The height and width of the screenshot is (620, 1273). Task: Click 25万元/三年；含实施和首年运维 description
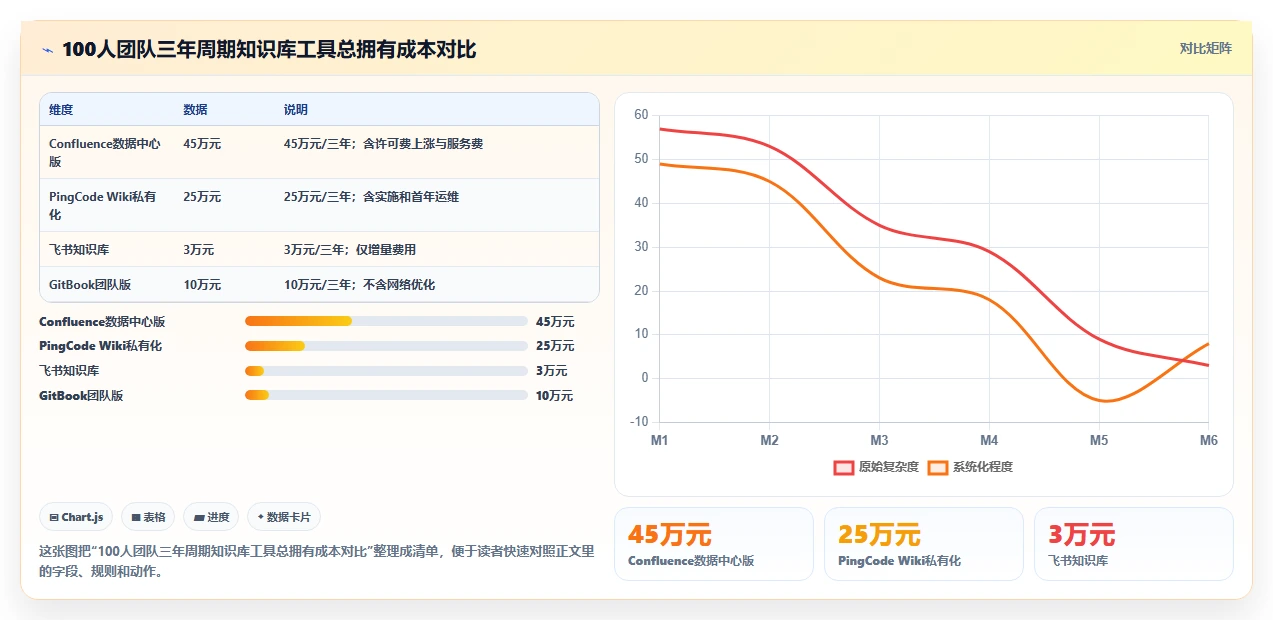point(371,197)
